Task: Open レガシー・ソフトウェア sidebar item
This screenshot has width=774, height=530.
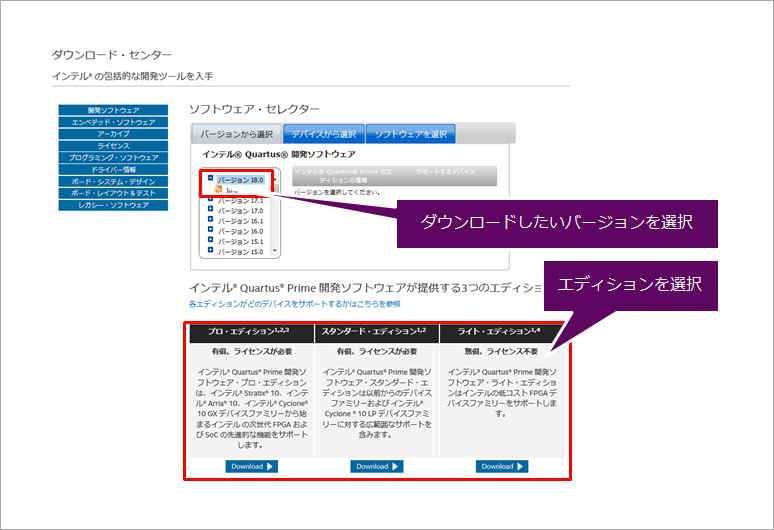Action: 113,205
